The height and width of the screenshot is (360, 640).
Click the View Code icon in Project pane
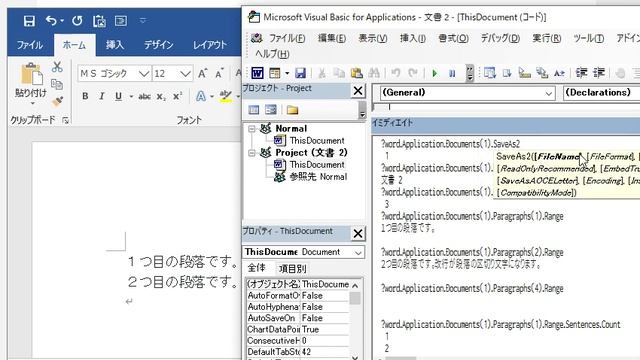[254, 109]
